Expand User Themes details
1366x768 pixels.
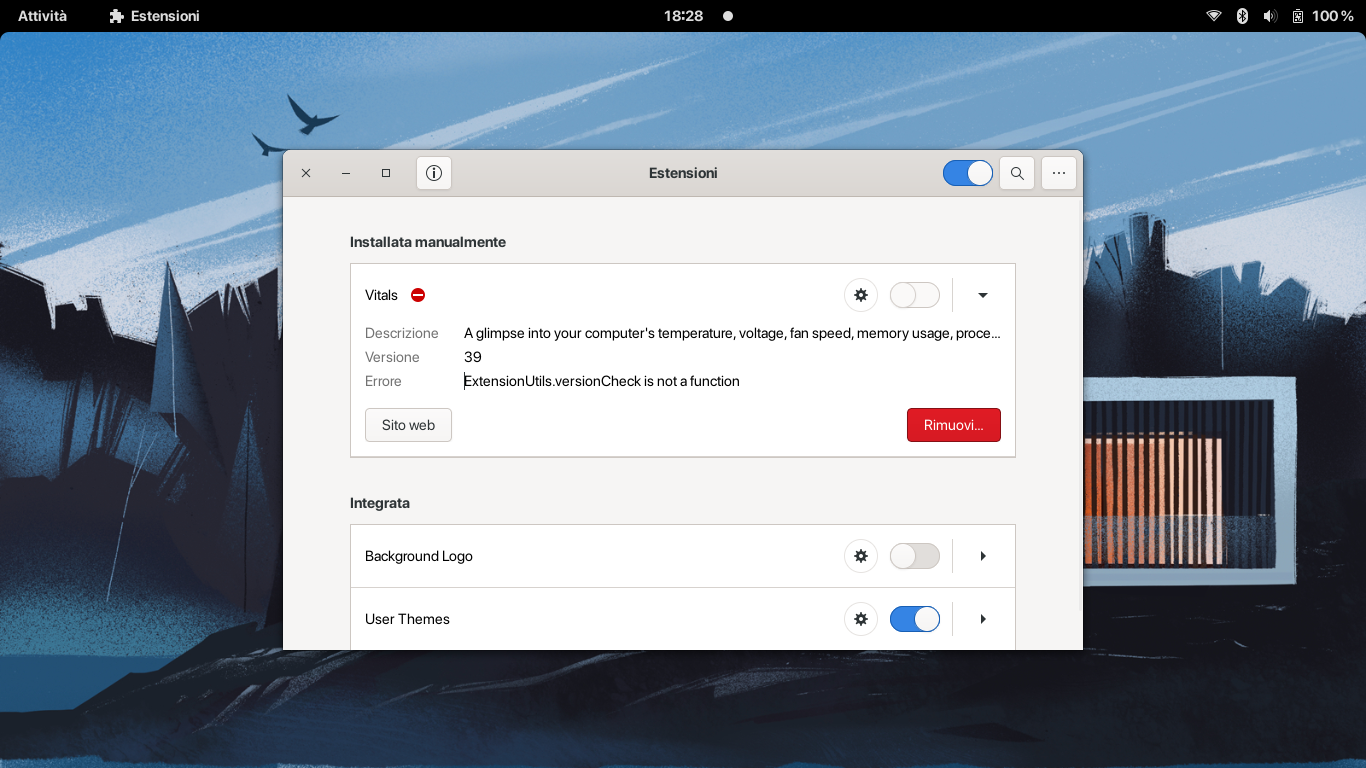point(982,618)
